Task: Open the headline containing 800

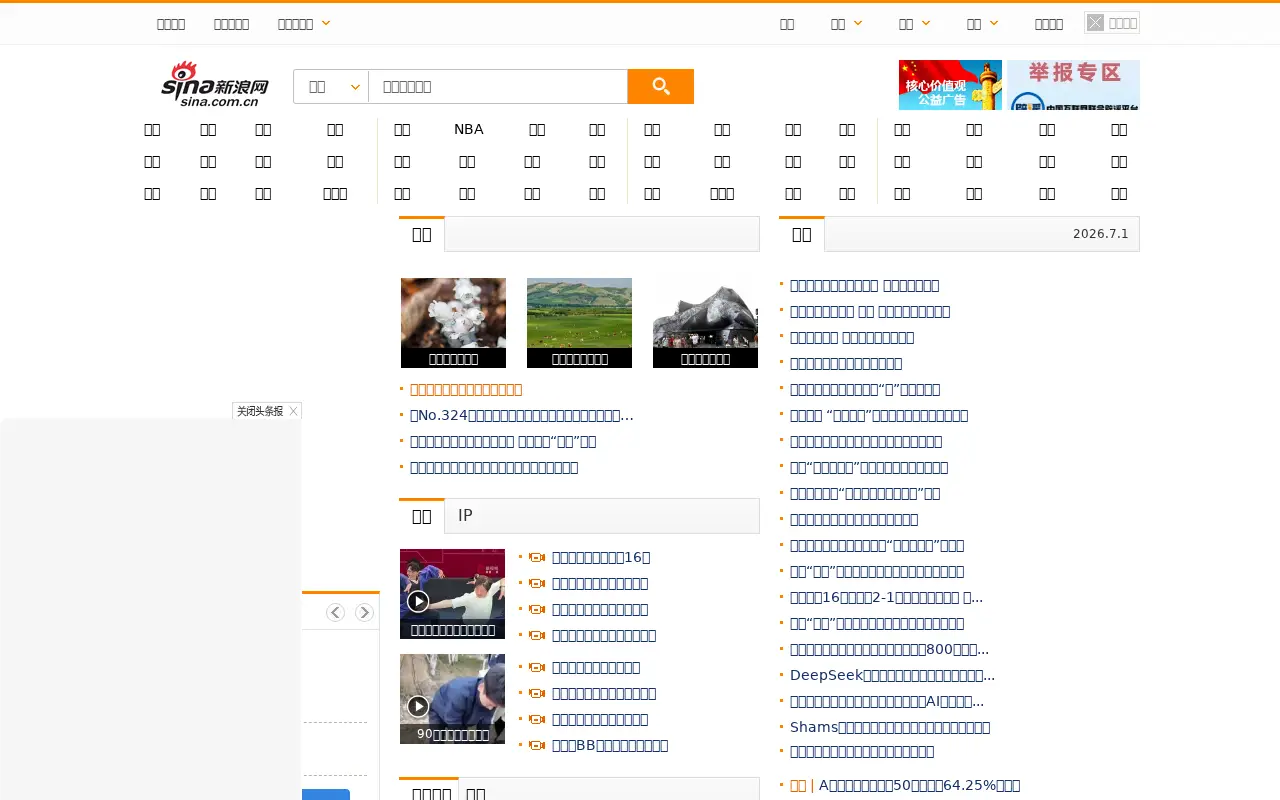Action: click(x=889, y=649)
